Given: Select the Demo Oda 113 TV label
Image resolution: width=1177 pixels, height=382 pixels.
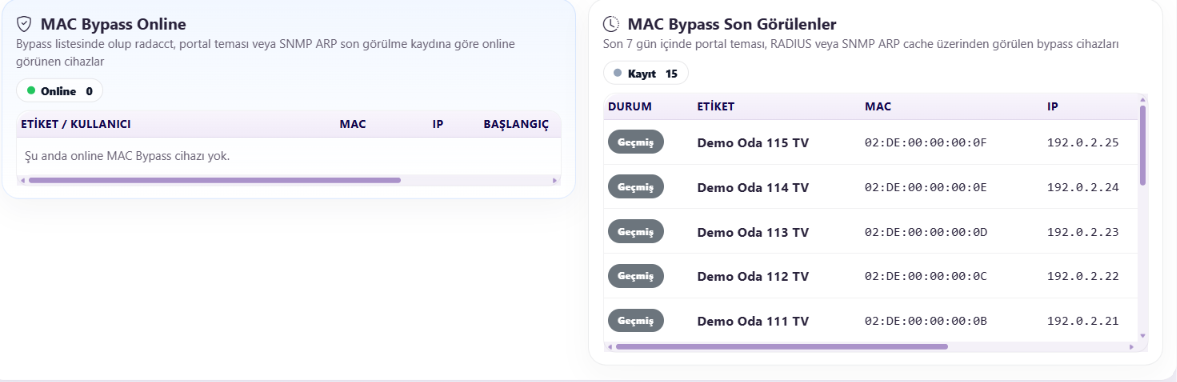Looking at the screenshot, I should tap(753, 232).
